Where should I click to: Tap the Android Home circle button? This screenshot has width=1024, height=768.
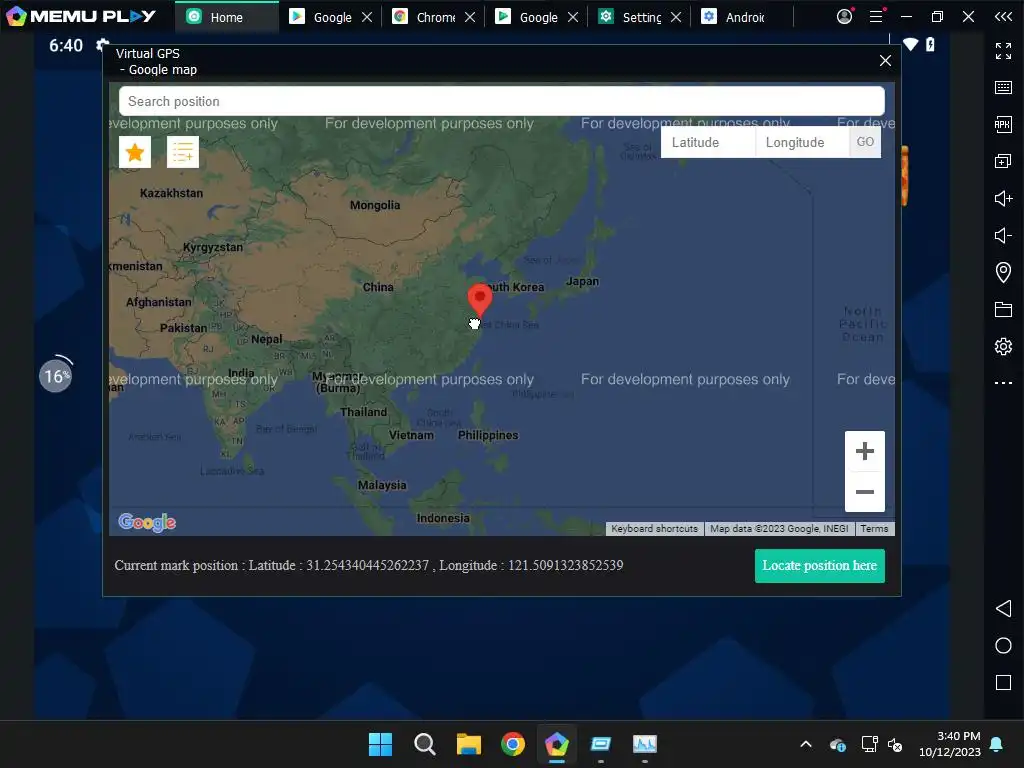point(1003,646)
